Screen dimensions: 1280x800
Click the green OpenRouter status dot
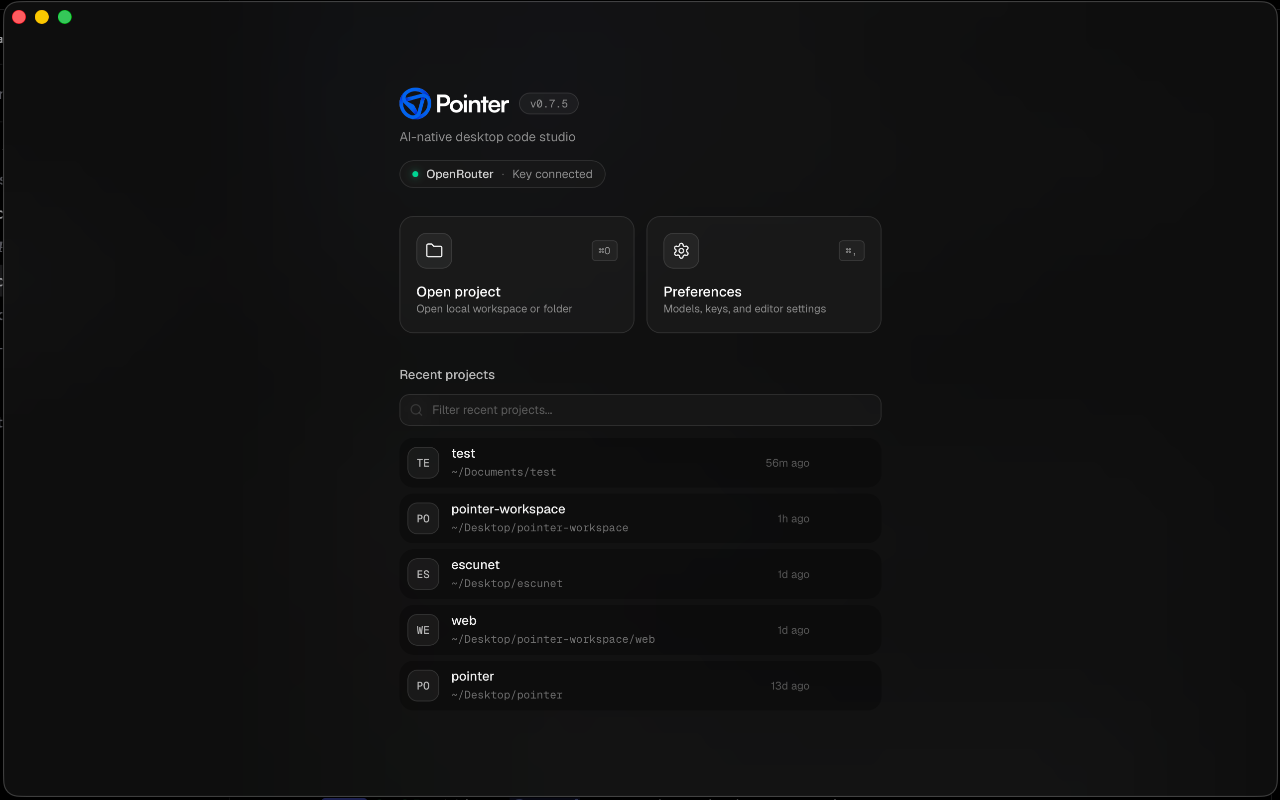coord(415,174)
